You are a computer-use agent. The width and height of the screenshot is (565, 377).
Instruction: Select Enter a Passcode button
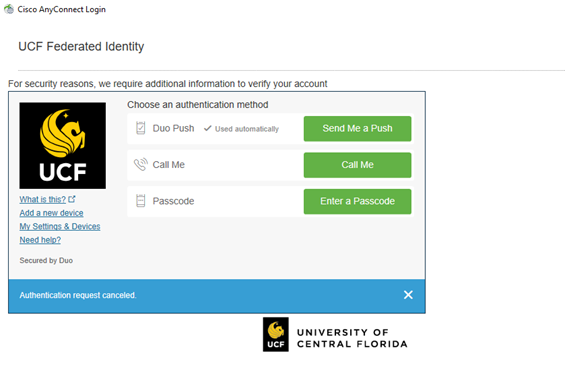(x=357, y=201)
